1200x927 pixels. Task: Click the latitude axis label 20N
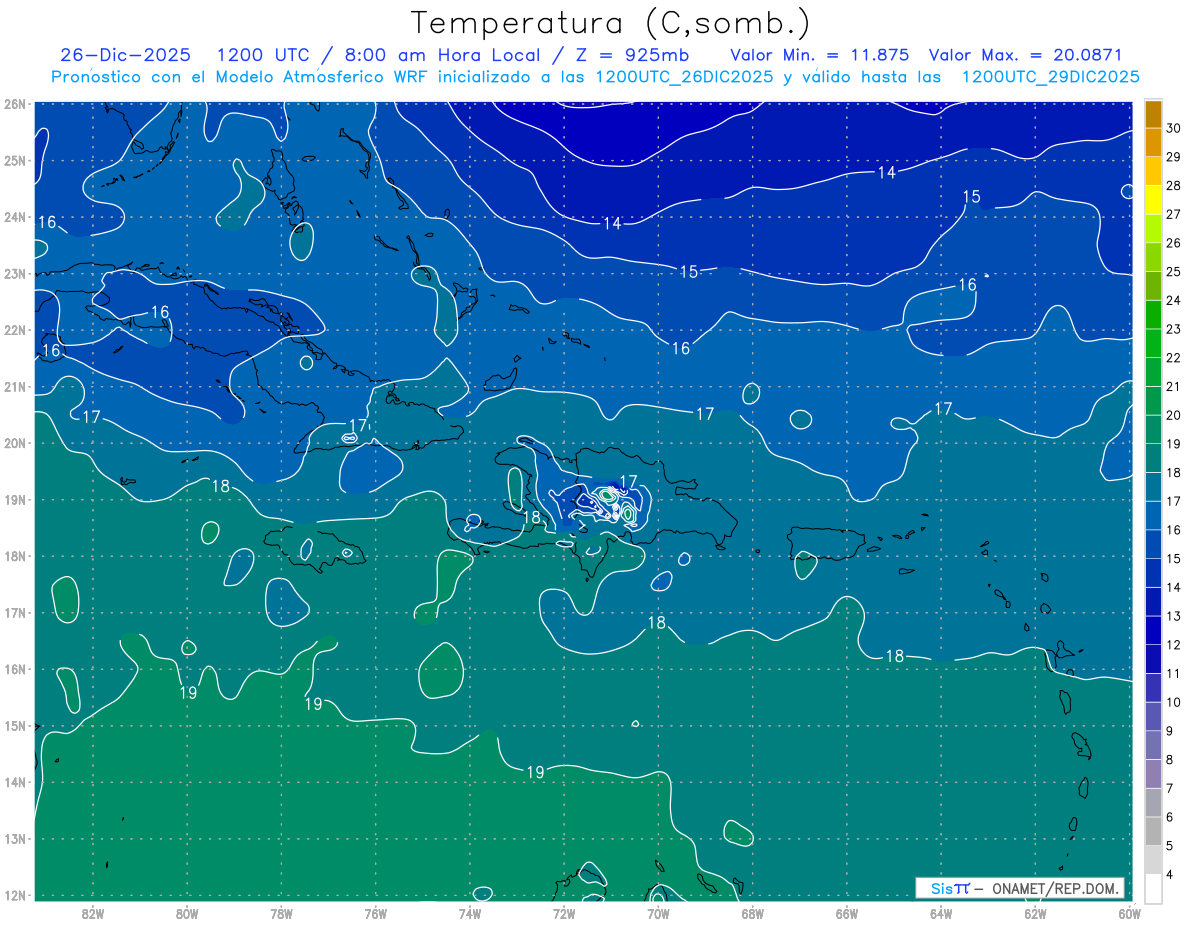coord(14,443)
